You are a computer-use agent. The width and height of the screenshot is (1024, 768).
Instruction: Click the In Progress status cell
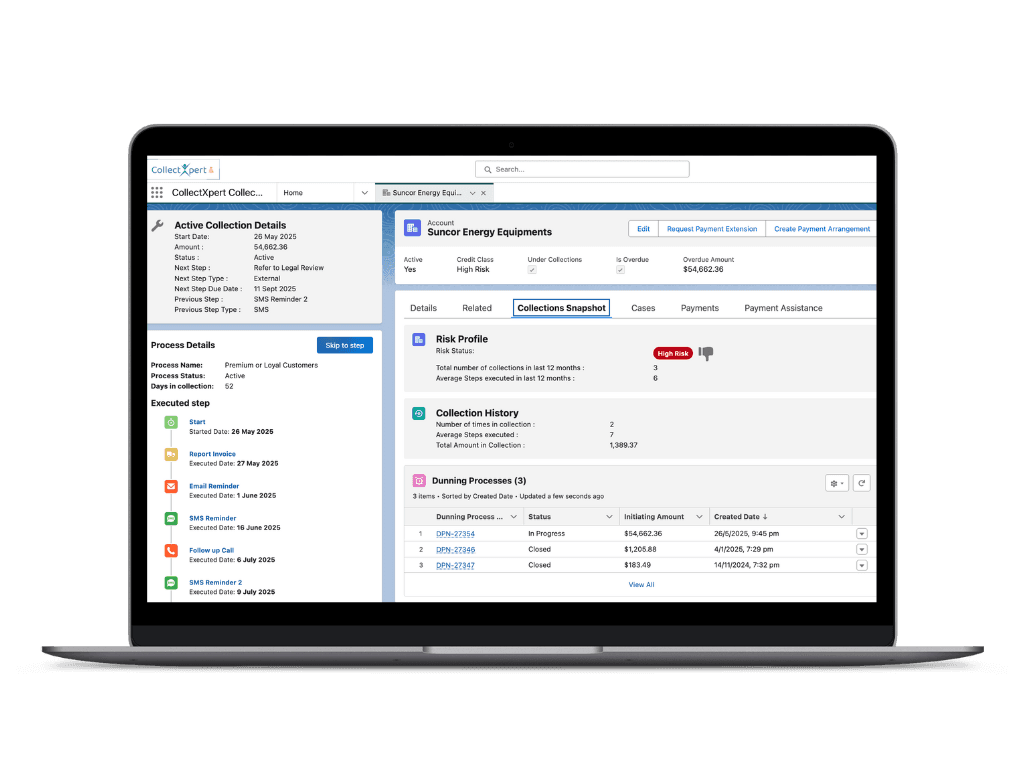pos(547,534)
